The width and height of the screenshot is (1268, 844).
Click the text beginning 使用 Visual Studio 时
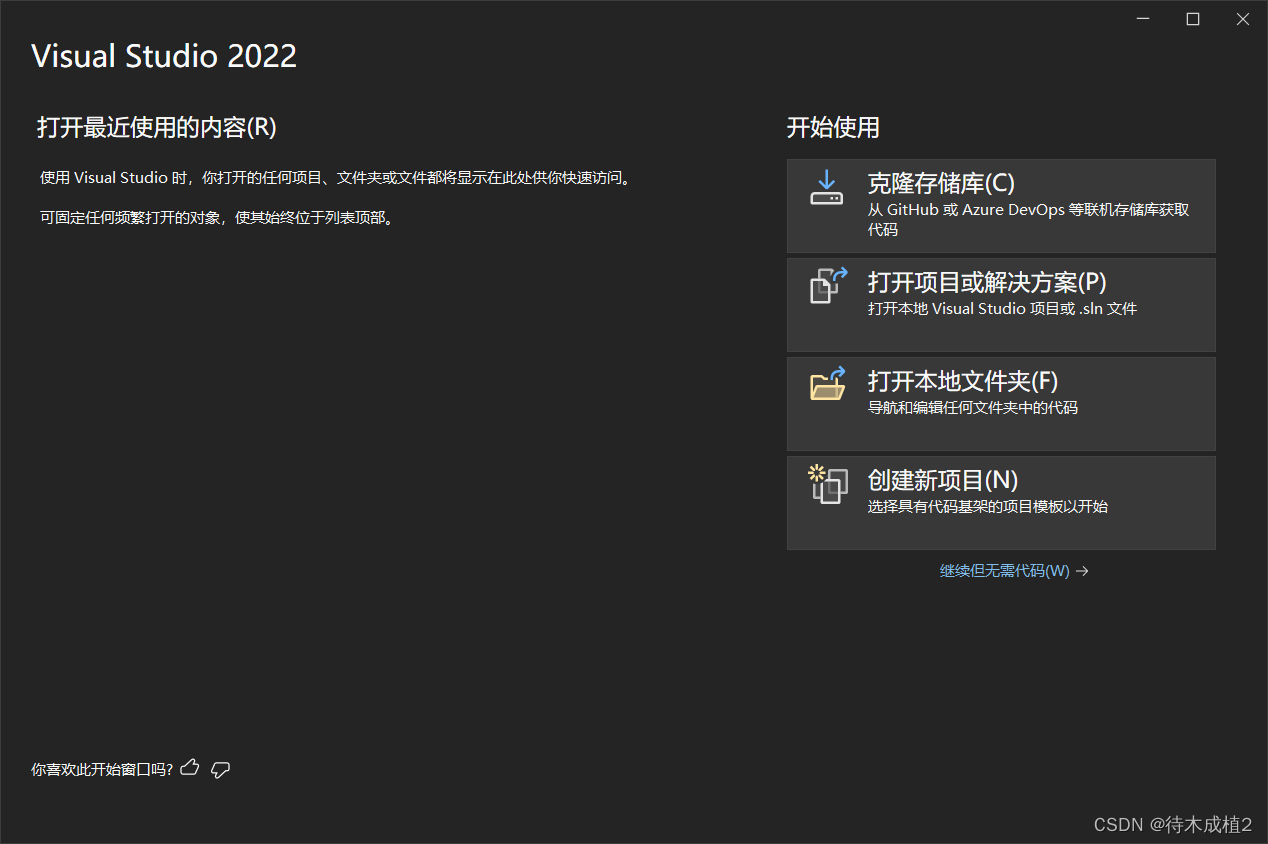336,178
